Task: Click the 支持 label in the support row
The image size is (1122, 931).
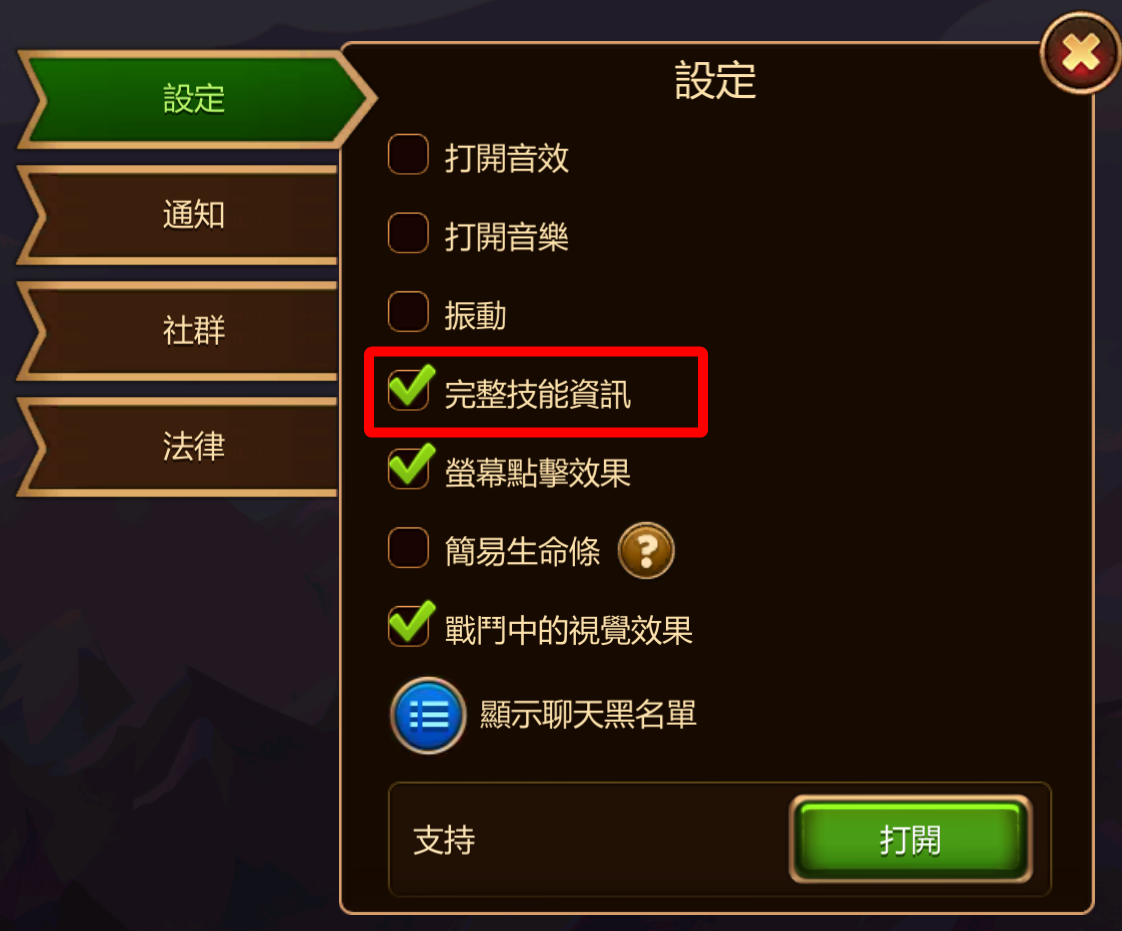Action: pos(444,840)
